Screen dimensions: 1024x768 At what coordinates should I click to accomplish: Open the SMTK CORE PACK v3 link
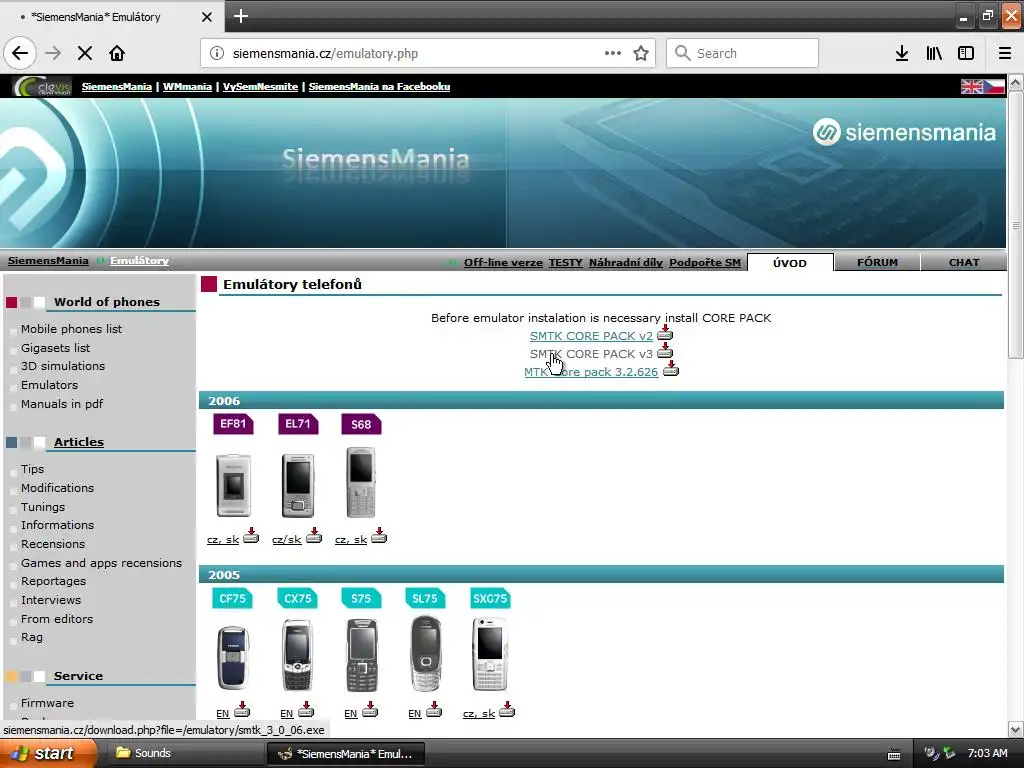591,354
